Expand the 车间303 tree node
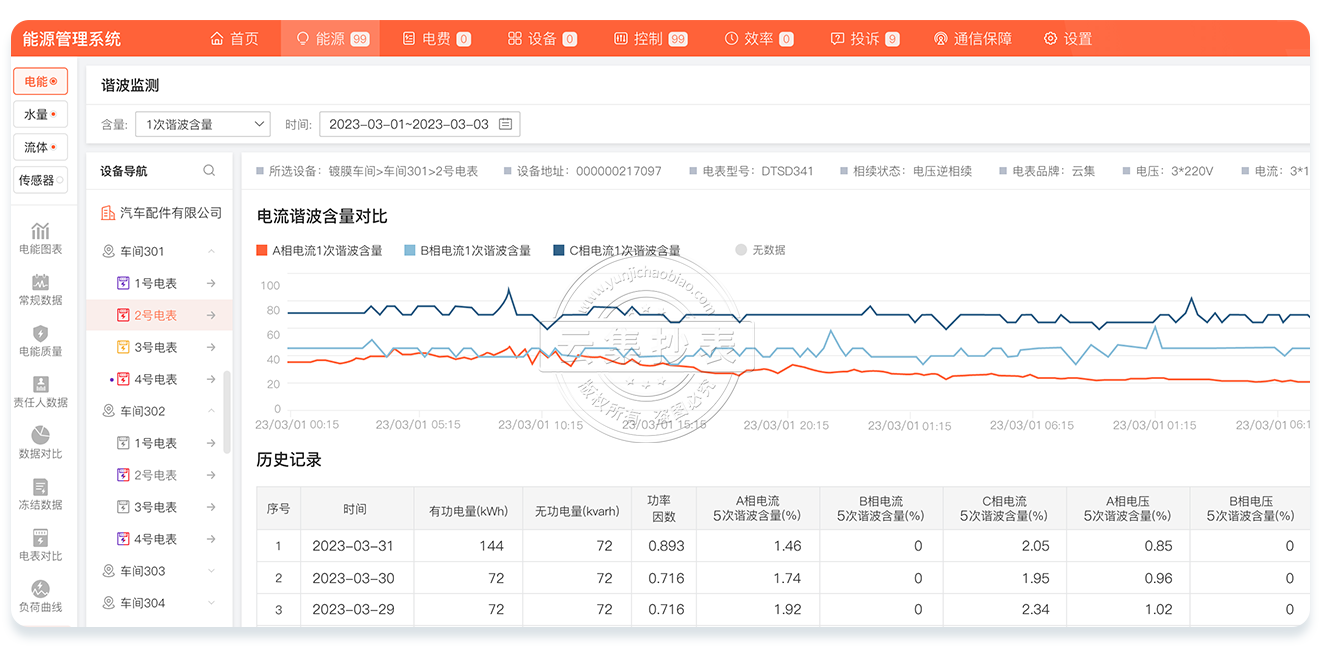 click(x=211, y=571)
